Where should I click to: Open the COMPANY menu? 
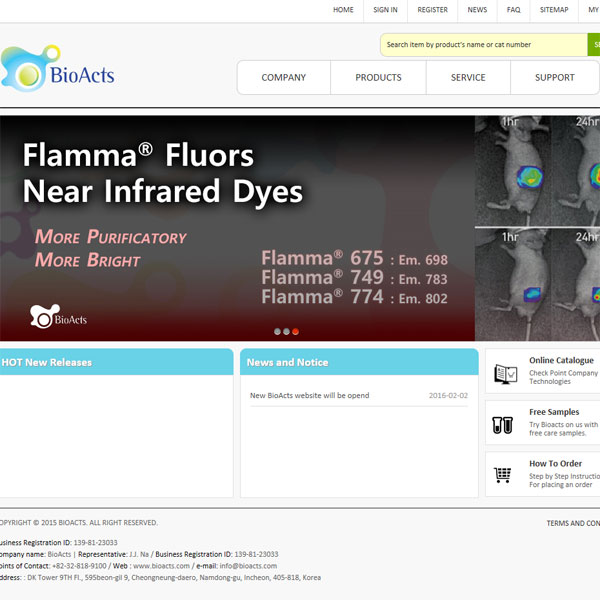[x=284, y=77]
